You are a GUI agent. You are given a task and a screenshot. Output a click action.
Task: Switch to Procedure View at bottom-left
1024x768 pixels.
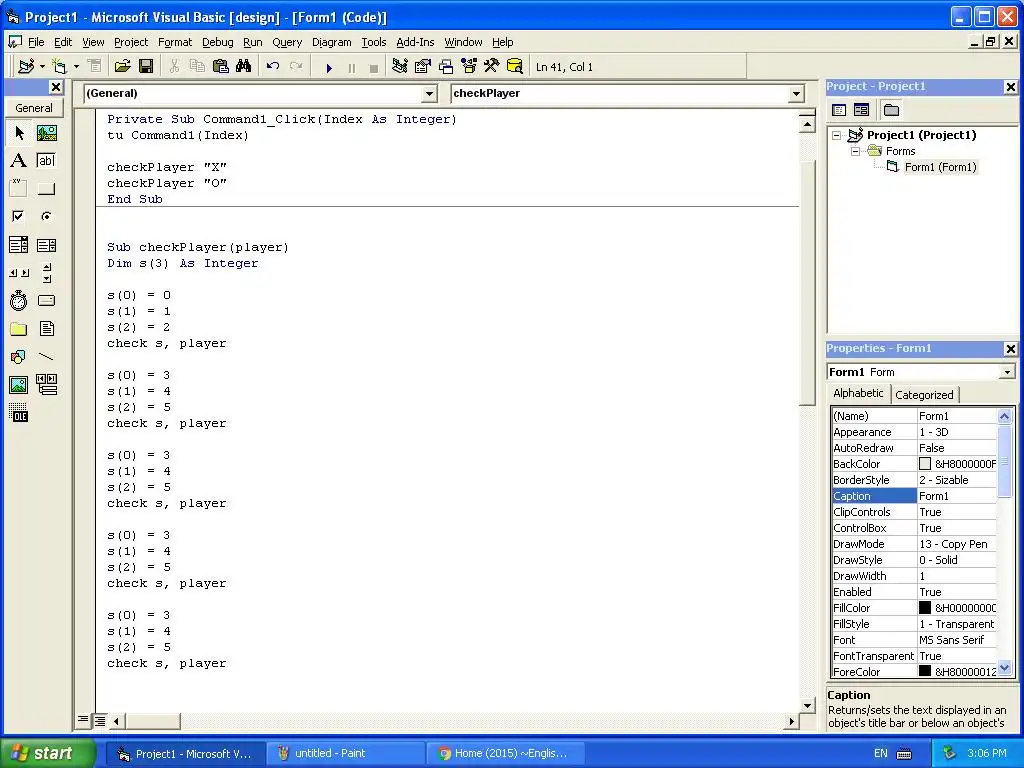(x=83, y=721)
